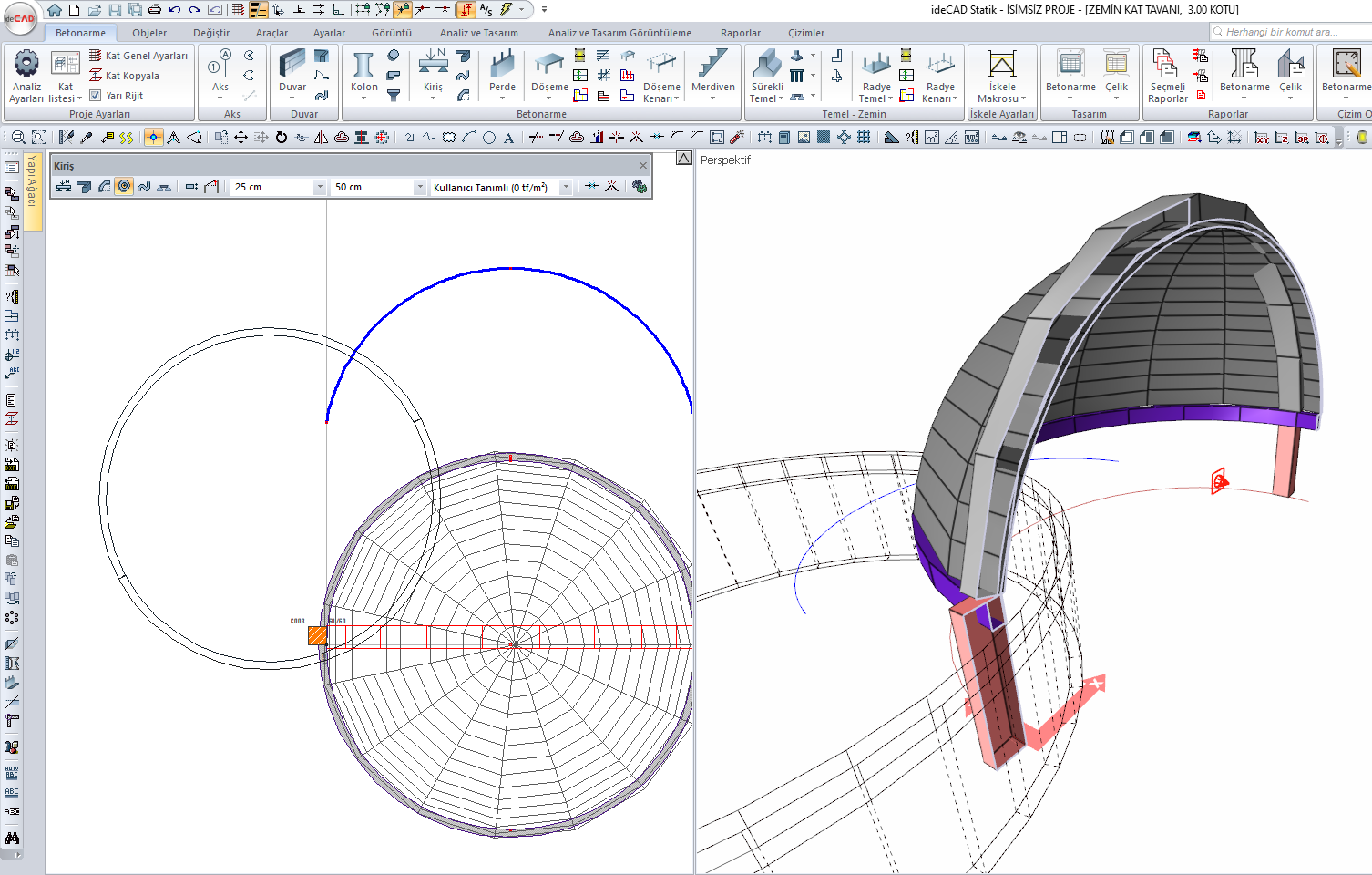Select the Duvar wall tool
Viewport: 1372px width, 875px height.
tap(292, 75)
